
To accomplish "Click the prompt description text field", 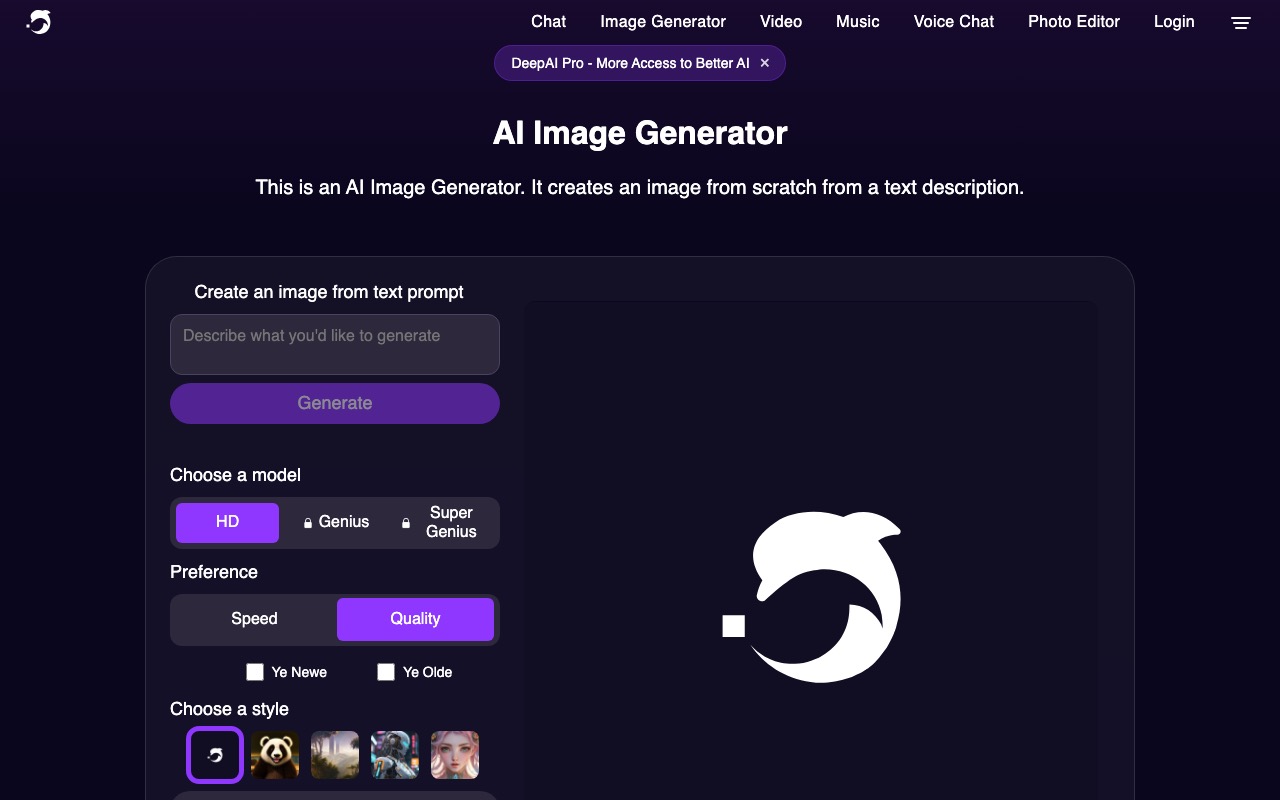I will click(x=334, y=344).
